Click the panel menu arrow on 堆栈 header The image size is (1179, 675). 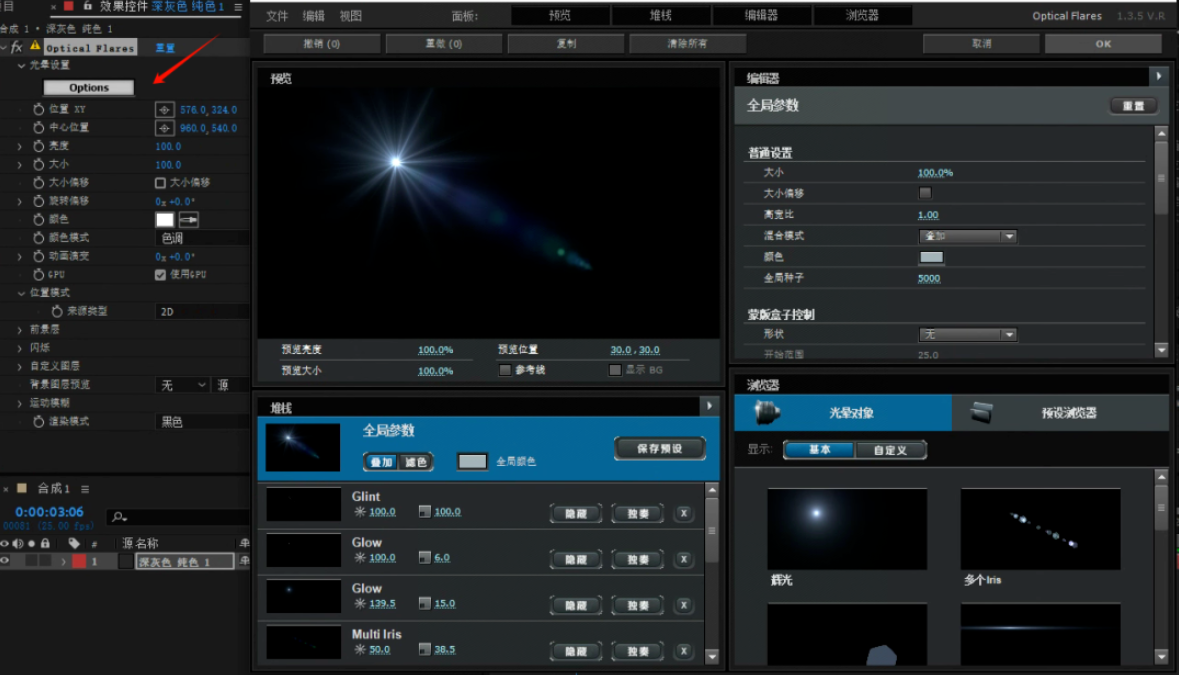tap(709, 406)
